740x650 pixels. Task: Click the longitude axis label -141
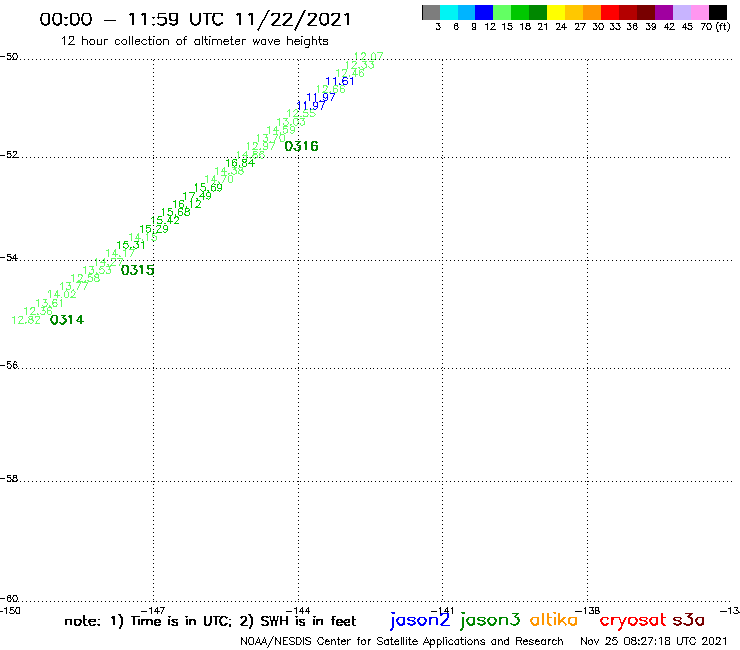click(x=442, y=611)
